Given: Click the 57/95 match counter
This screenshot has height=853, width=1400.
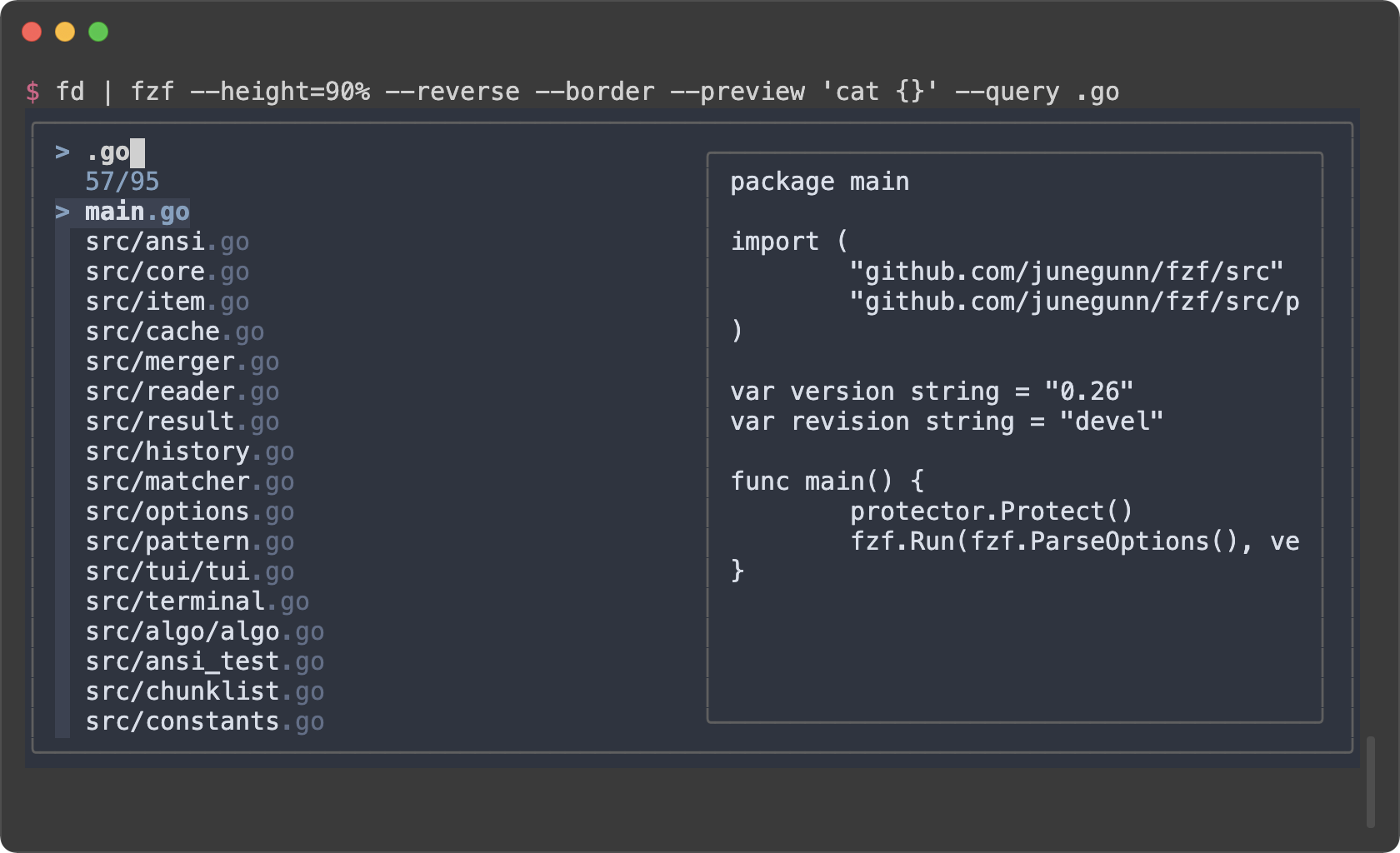Looking at the screenshot, I should coord(122,182).
